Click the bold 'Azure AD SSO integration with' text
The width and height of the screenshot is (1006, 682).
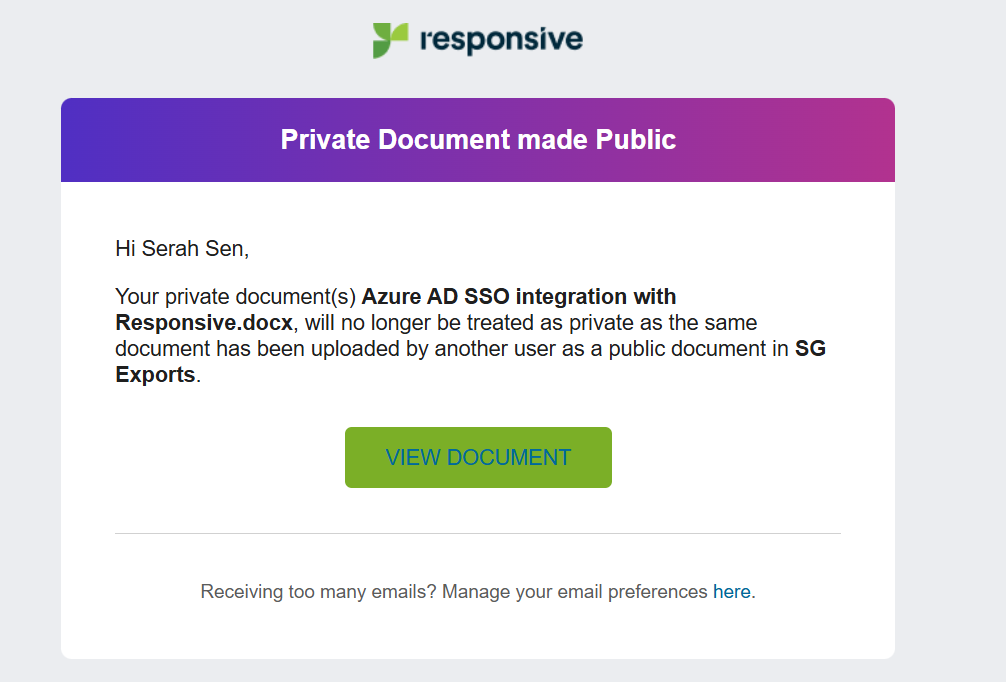518,296
